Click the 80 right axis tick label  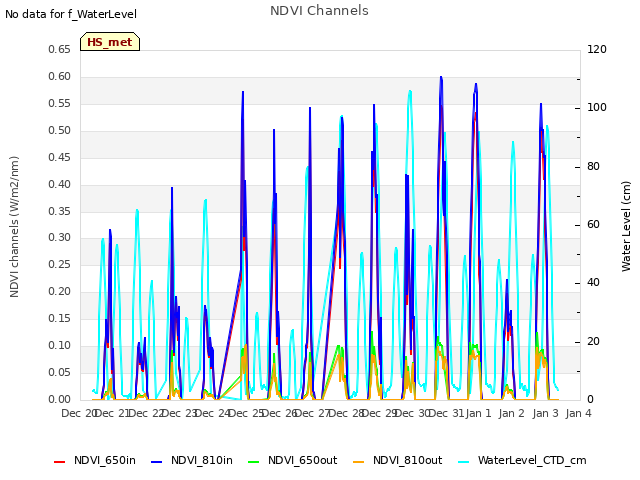point(593,167)
